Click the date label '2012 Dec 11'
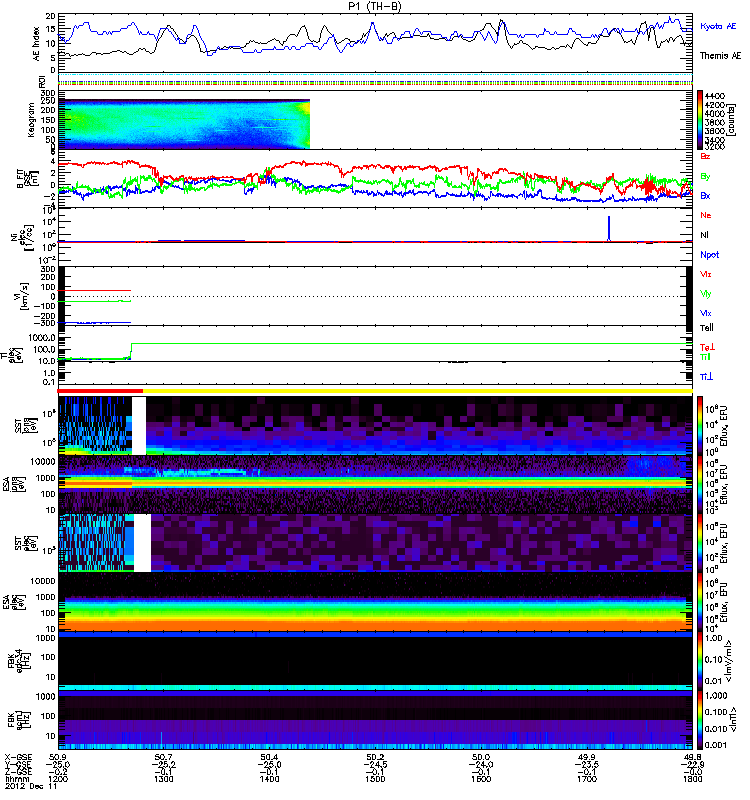Viewport: 750px width, 800px height. pyautogui.click(x=31, y=787)
